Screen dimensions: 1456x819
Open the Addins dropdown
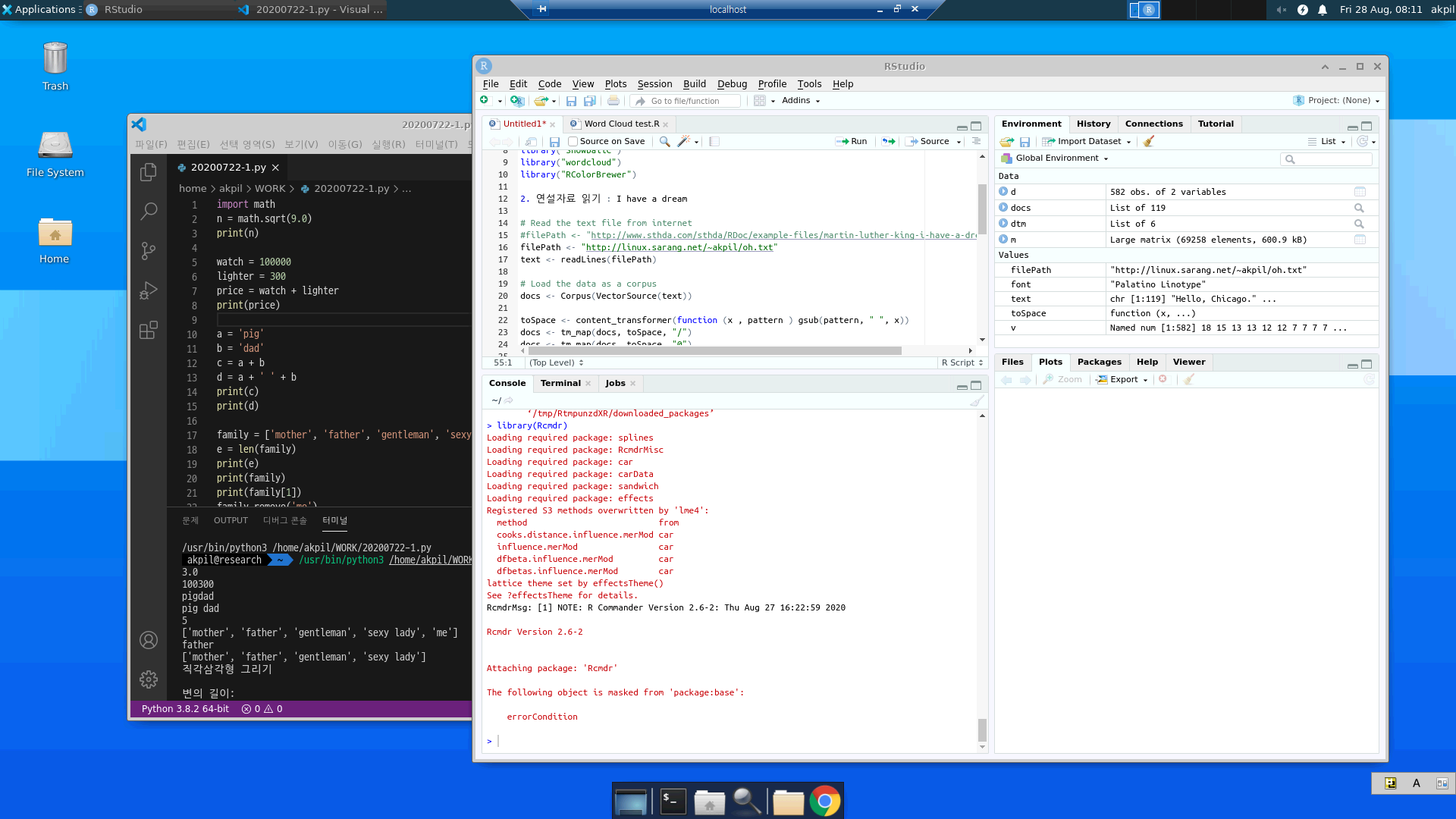801,101
